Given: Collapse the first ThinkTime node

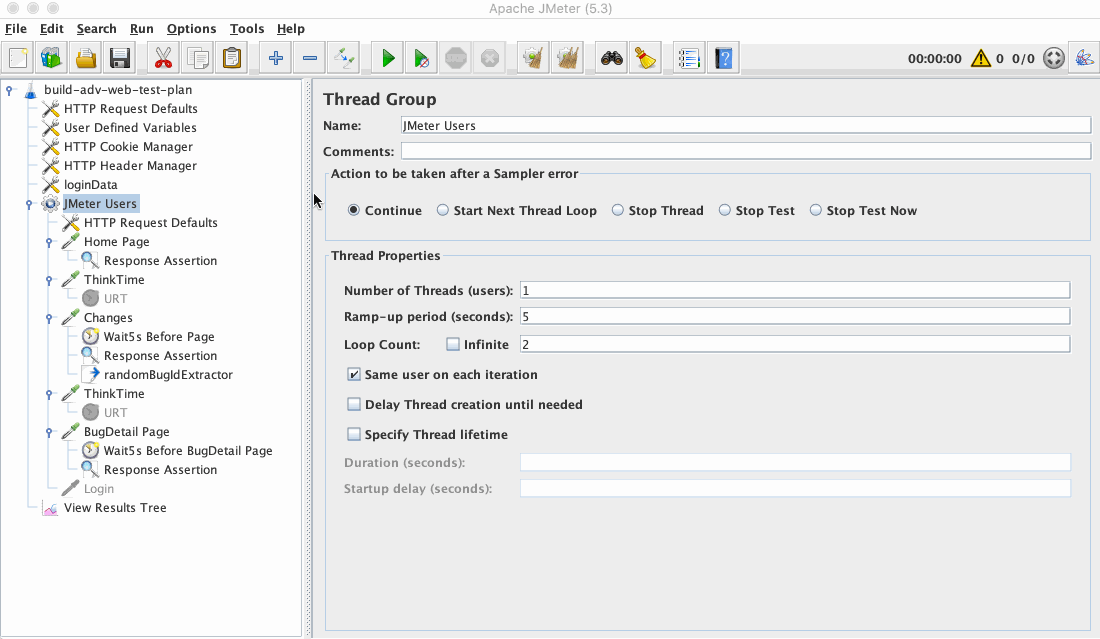Looking at the screenshot, I should click(49, 280).
